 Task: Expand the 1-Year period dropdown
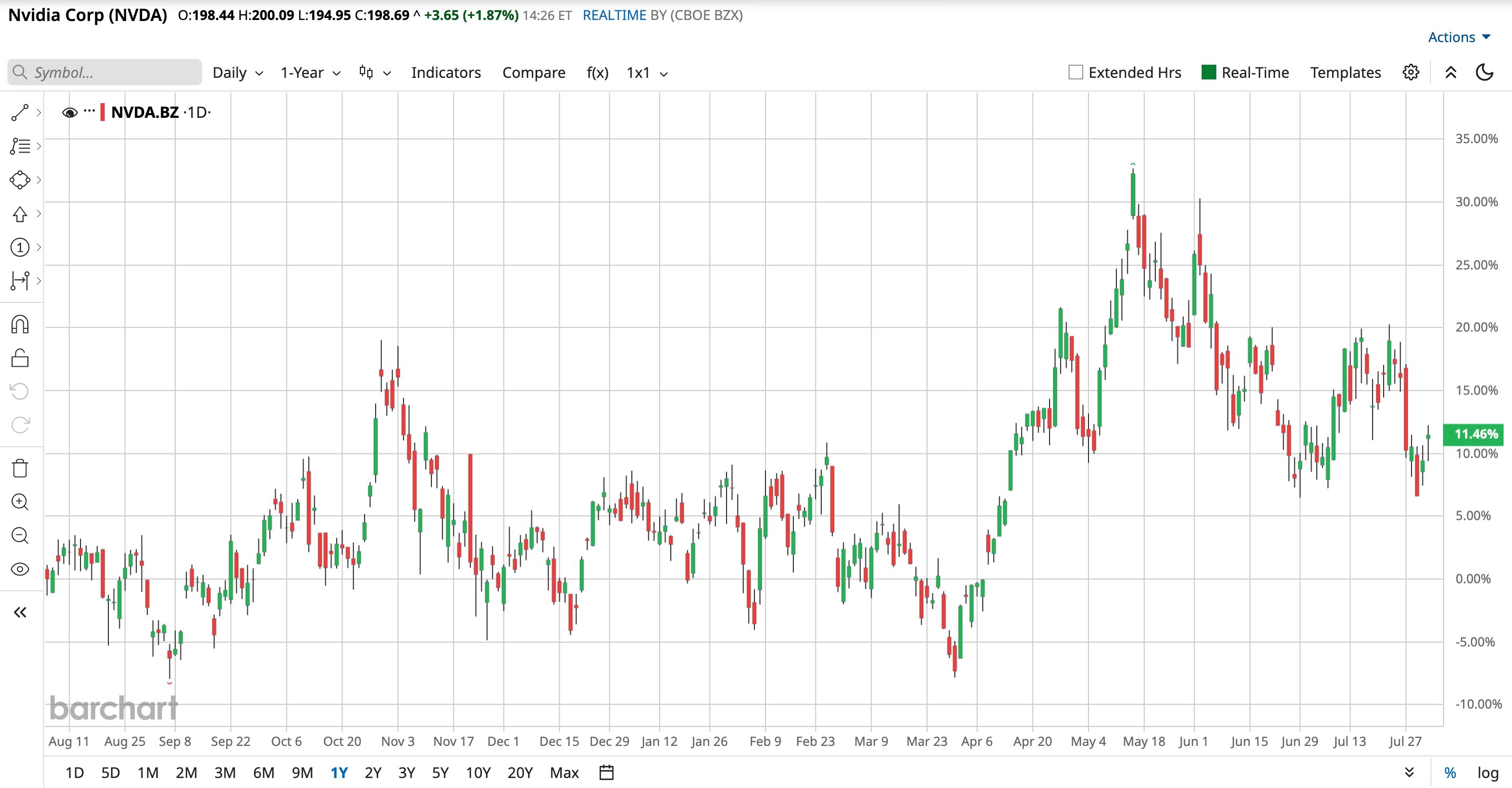pyautogui.click(x=310, y=73)
